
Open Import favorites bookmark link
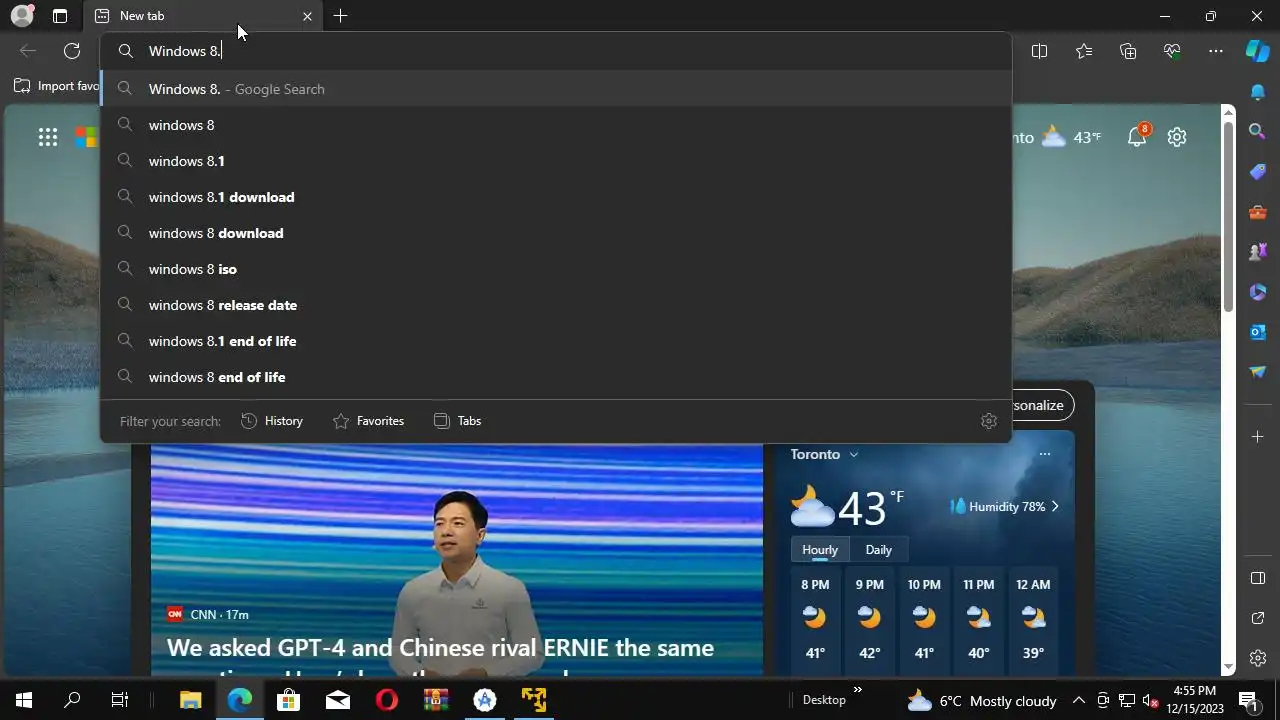coord(56,86)
